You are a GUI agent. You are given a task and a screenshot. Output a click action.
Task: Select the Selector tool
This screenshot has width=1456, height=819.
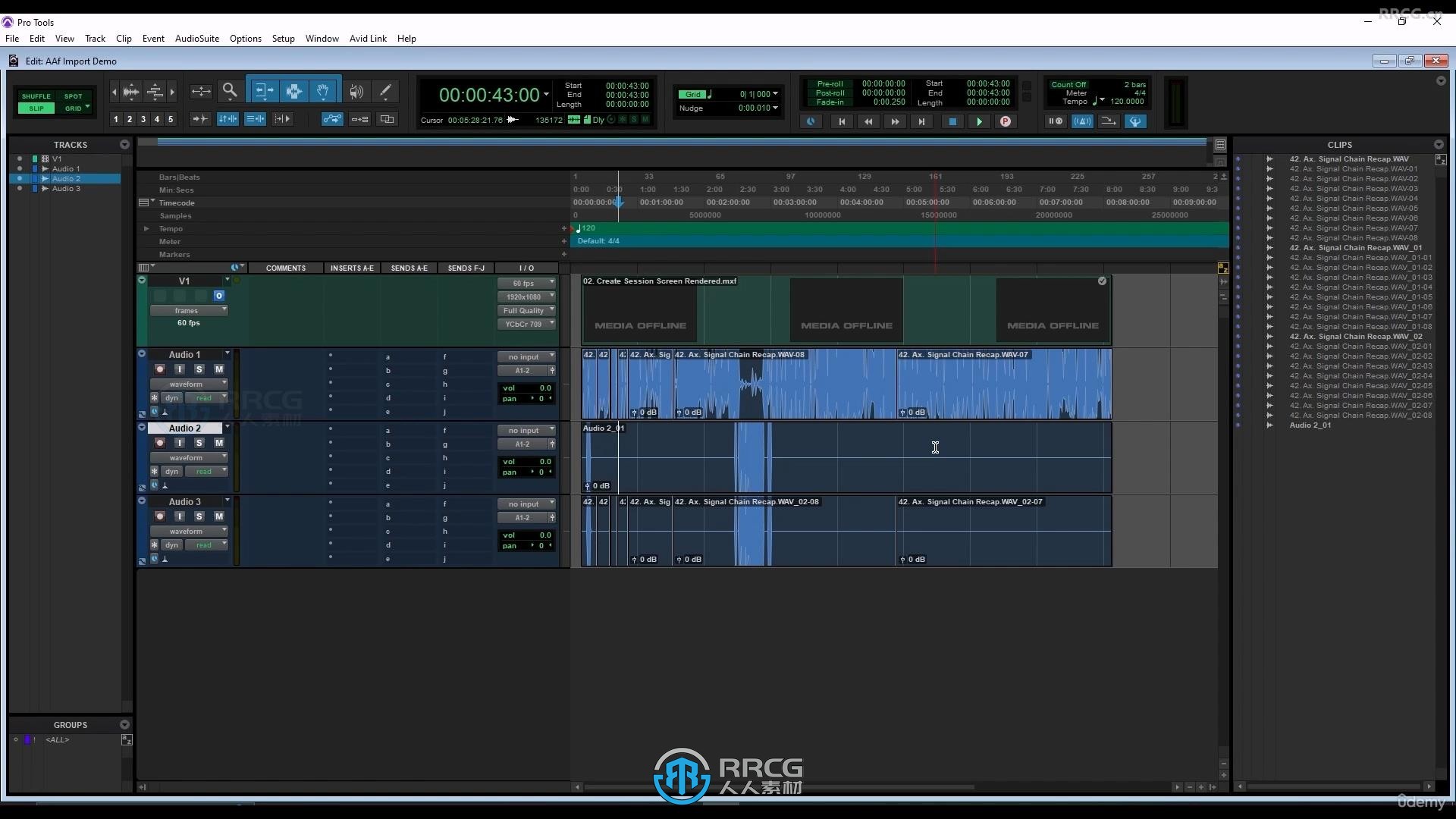(293, 92)
